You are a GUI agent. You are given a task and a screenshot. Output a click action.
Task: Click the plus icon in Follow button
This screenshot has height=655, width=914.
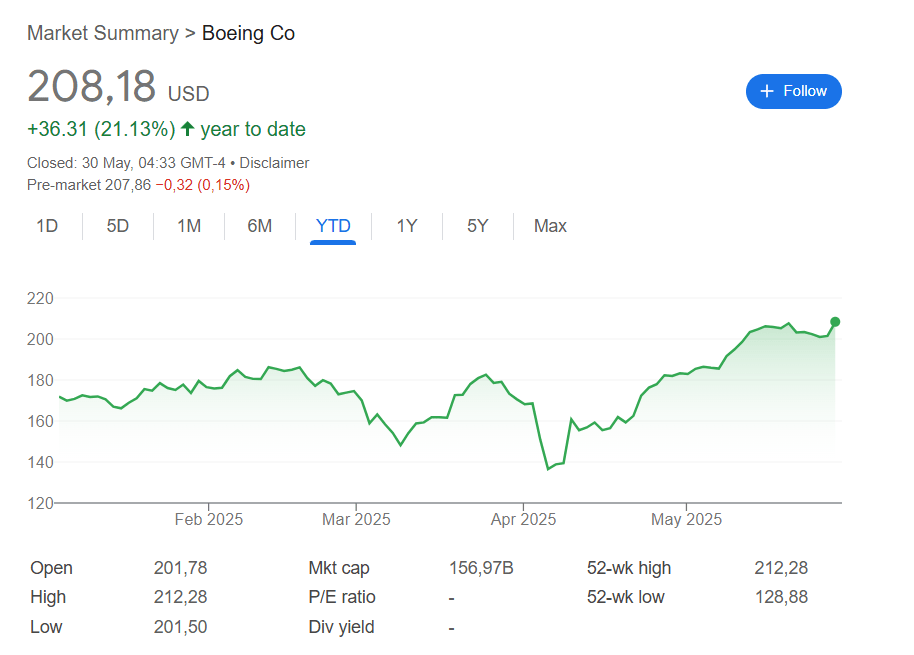coord(767,91)
